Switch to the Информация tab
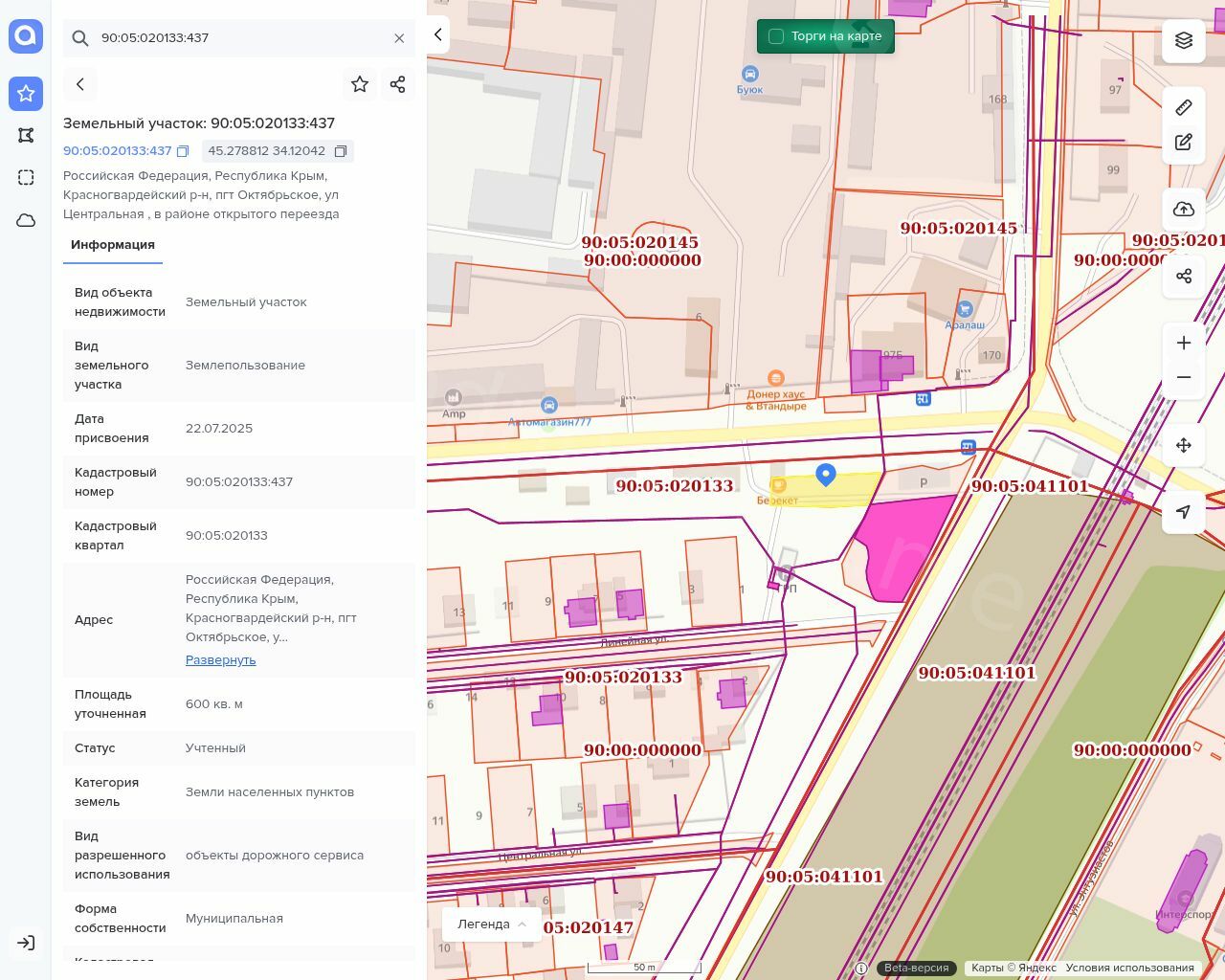The height and width of the screenshot is (980, 1225). 113,245
